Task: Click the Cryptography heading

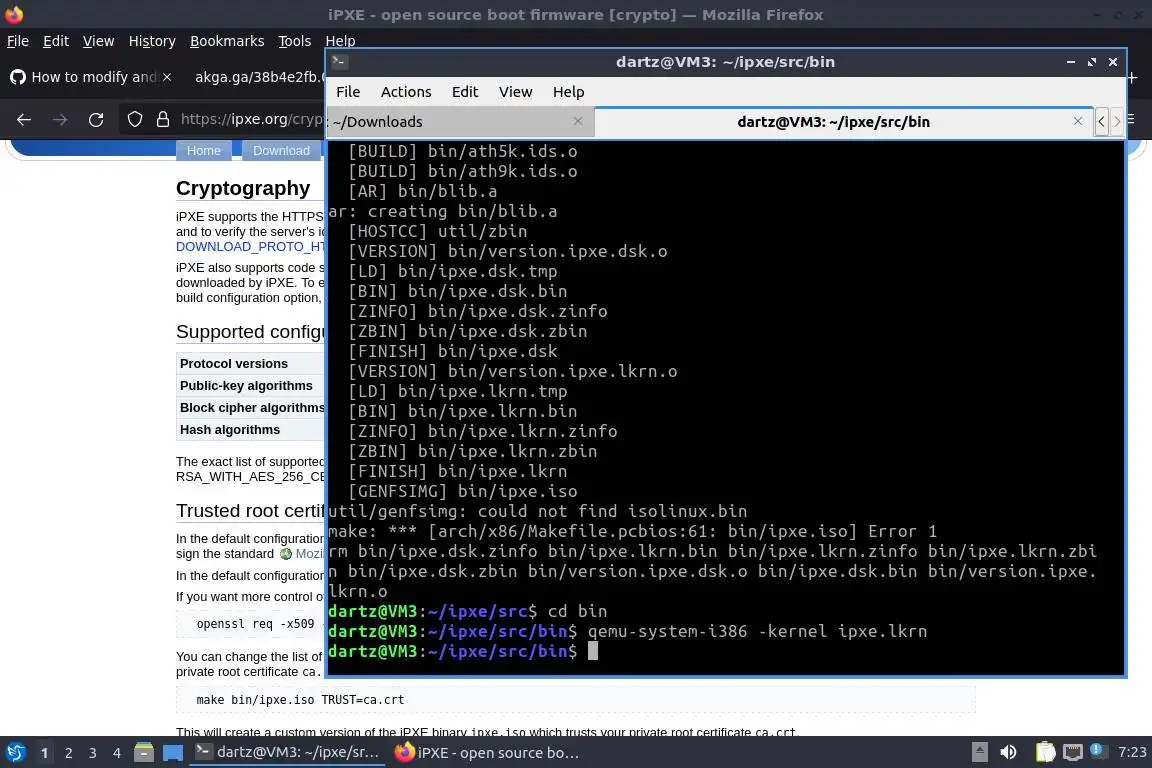Action: click(x=243, y=188)
